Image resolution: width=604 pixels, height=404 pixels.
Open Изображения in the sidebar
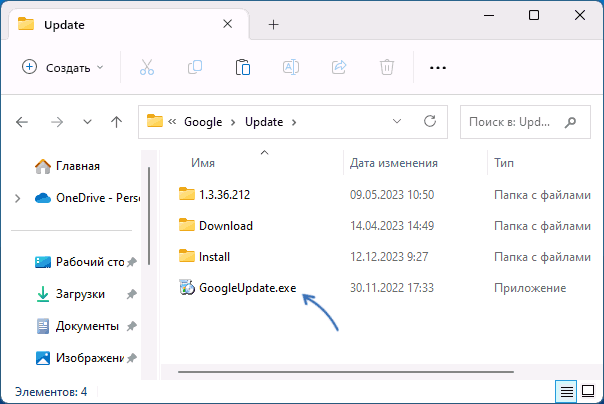click(80, 358)
